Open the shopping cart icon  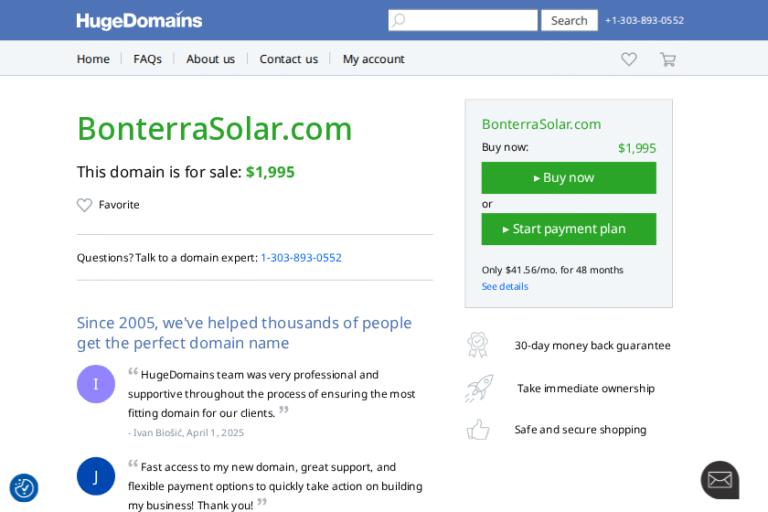click(x=667, y=59)
